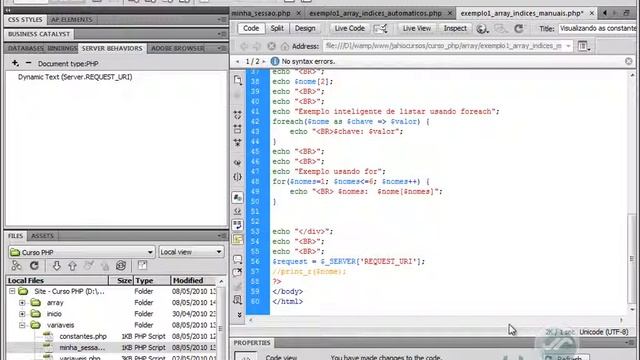Refresh Files panel icon
The height and width of the screenshot is (360, 640).
[34, 266]
